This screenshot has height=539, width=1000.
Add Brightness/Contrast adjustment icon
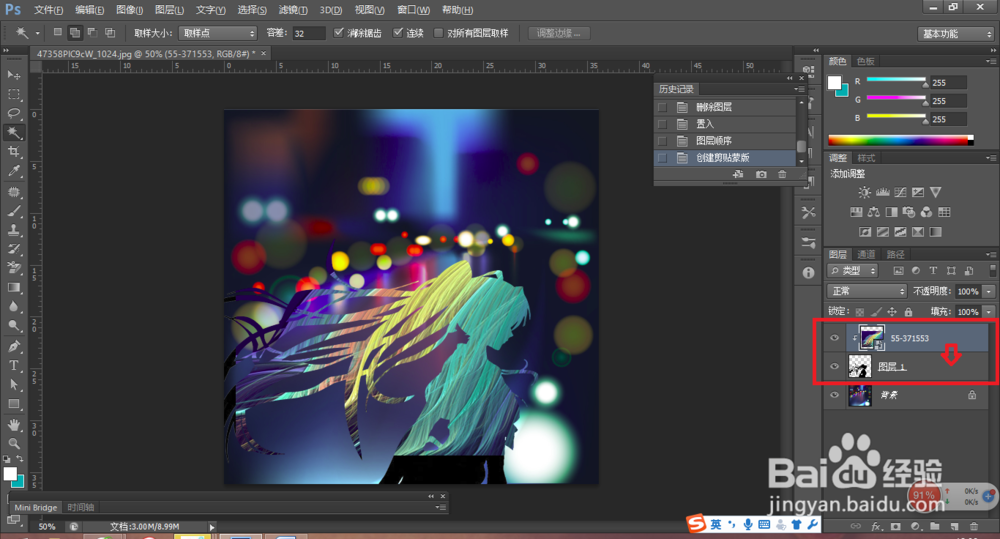[x=864, y=192]
